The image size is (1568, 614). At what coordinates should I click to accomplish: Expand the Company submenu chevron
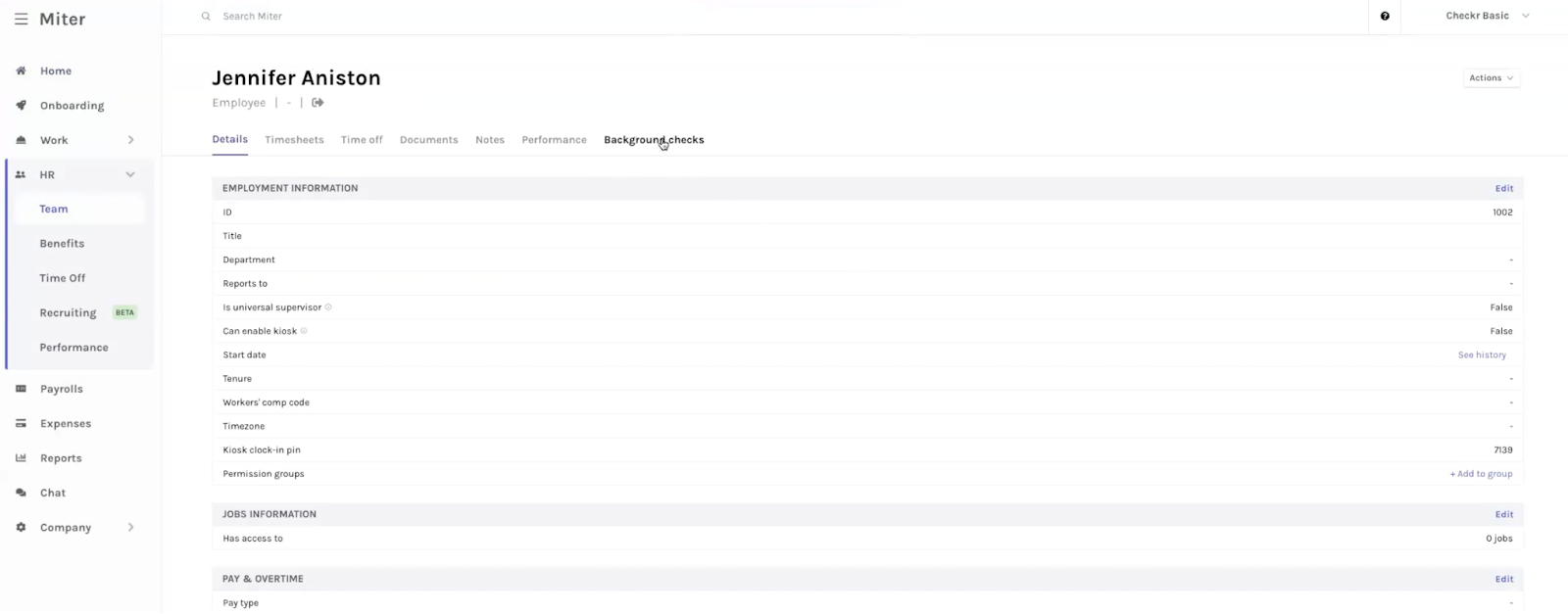pyautogui.click(x=130, y=527)
